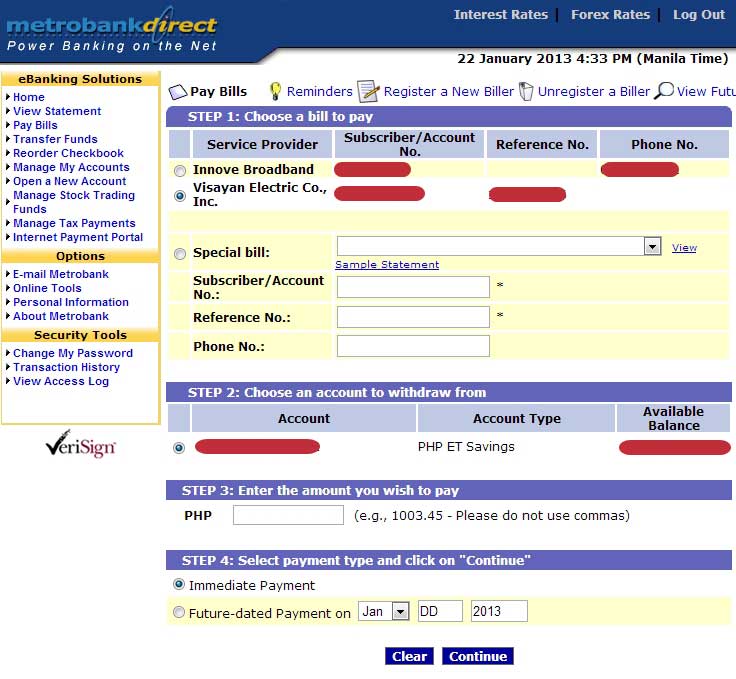
Task: Click the metrobankdirect logo
Action: coord(111,30)
